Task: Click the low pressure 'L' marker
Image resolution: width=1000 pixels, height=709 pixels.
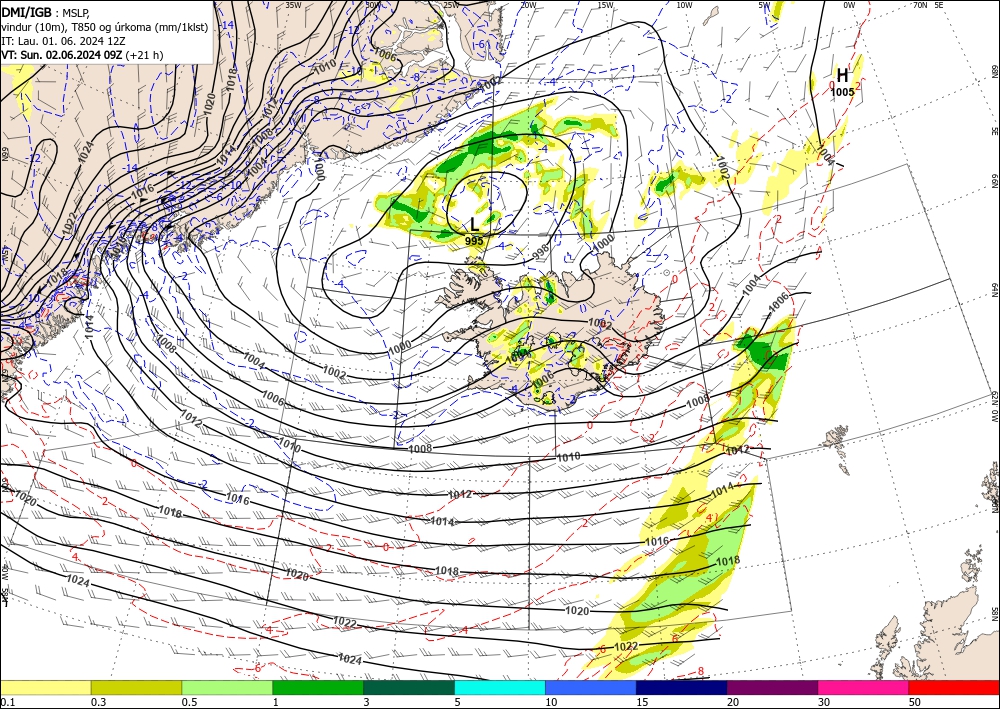Action: pyautogui.click(x=474, y=224)
